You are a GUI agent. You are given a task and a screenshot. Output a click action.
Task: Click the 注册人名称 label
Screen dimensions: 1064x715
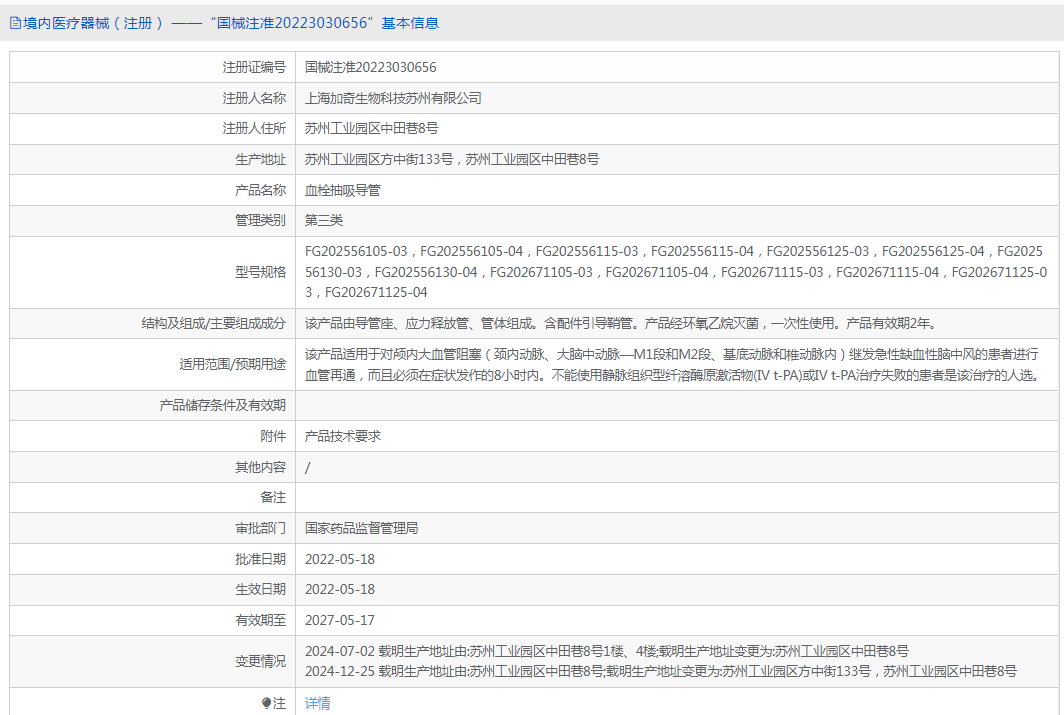pyautogui.click(x=254, y=98)
